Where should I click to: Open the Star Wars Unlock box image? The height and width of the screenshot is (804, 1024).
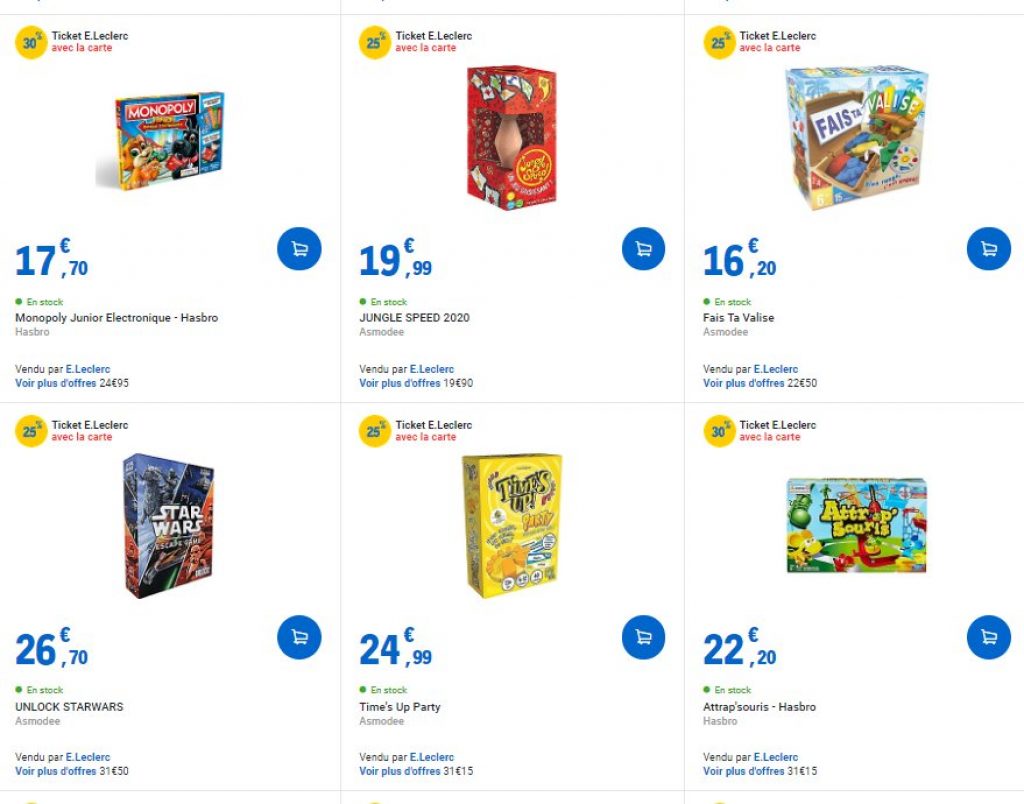(168, 526)
